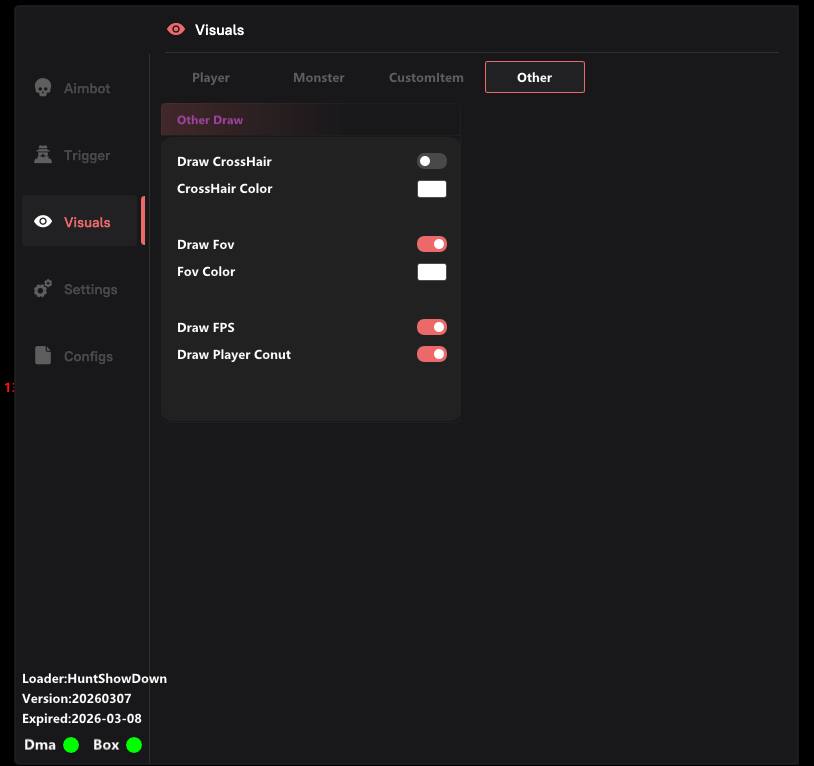Viewport: 814px width, 766px height.
Task: Select the Other tab
Action: point(535,78)
